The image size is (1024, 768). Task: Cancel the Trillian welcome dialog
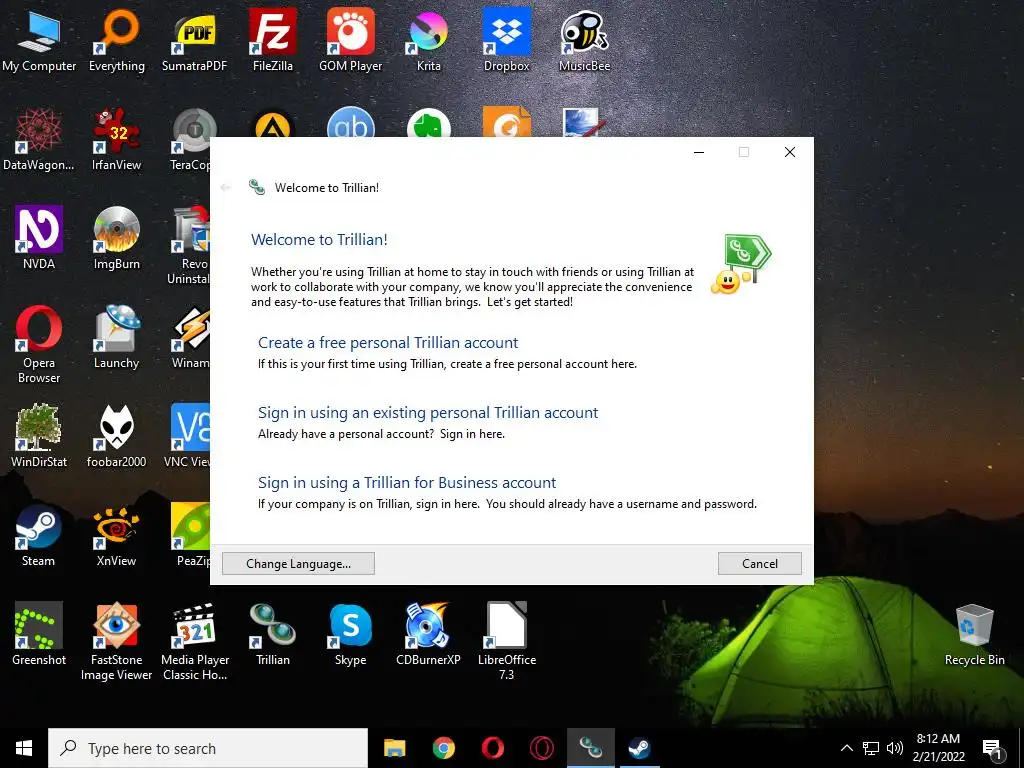[760, 564]
